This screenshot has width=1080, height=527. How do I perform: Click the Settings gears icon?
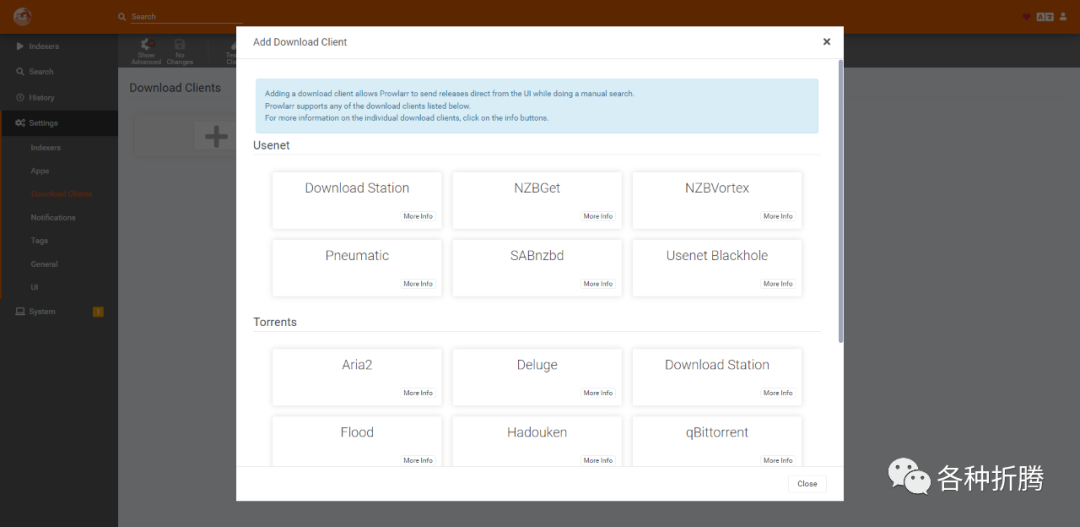(20, 123)
